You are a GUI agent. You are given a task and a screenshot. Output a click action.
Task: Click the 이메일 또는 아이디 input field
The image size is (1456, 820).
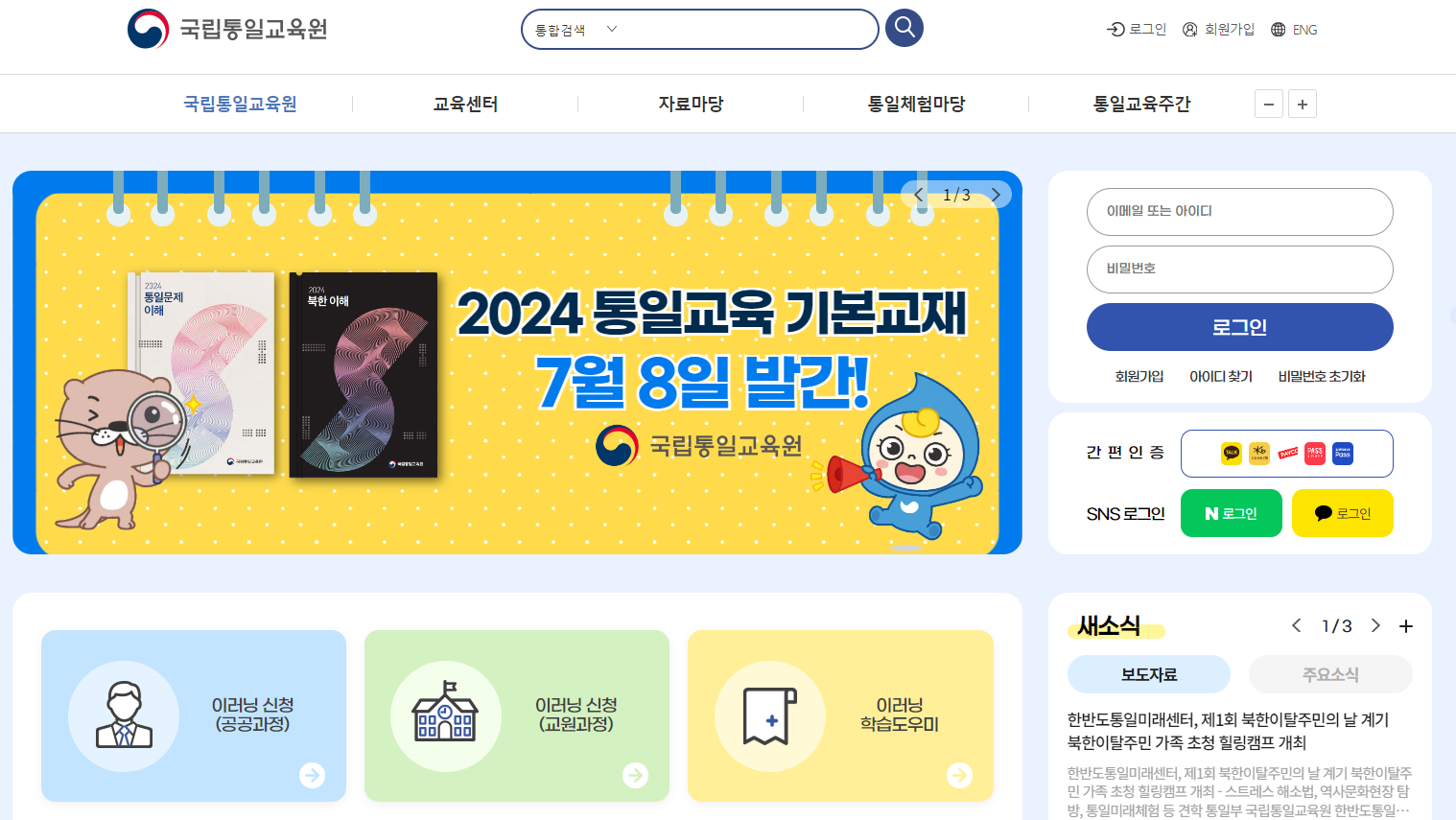[1239, 212]
